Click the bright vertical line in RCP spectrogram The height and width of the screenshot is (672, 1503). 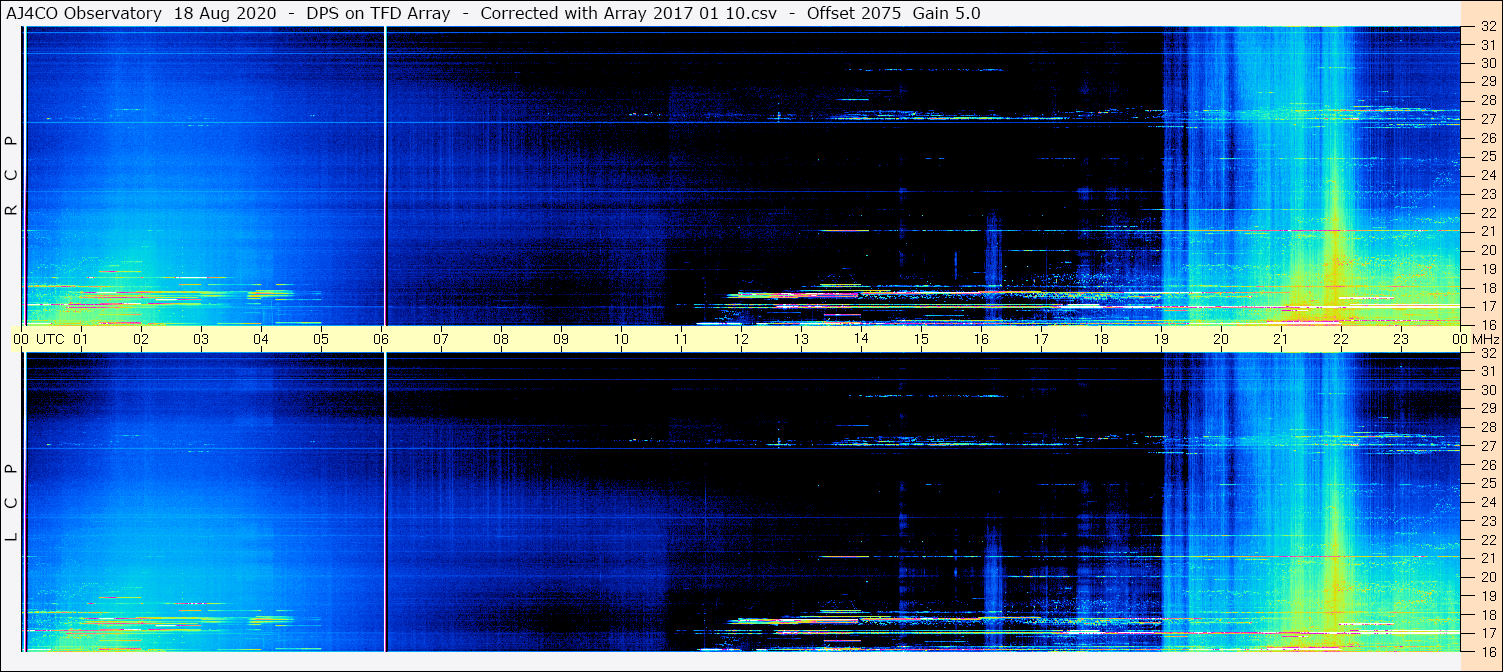pos(385,175)
